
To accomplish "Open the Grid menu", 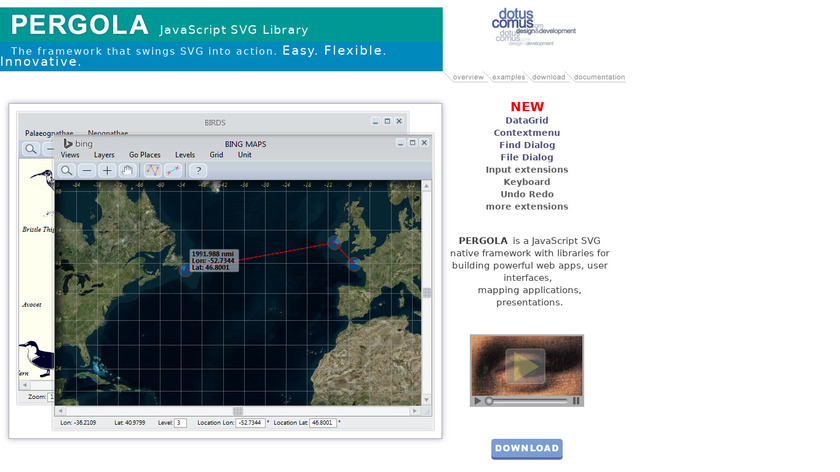I will (x=216, y=155).
